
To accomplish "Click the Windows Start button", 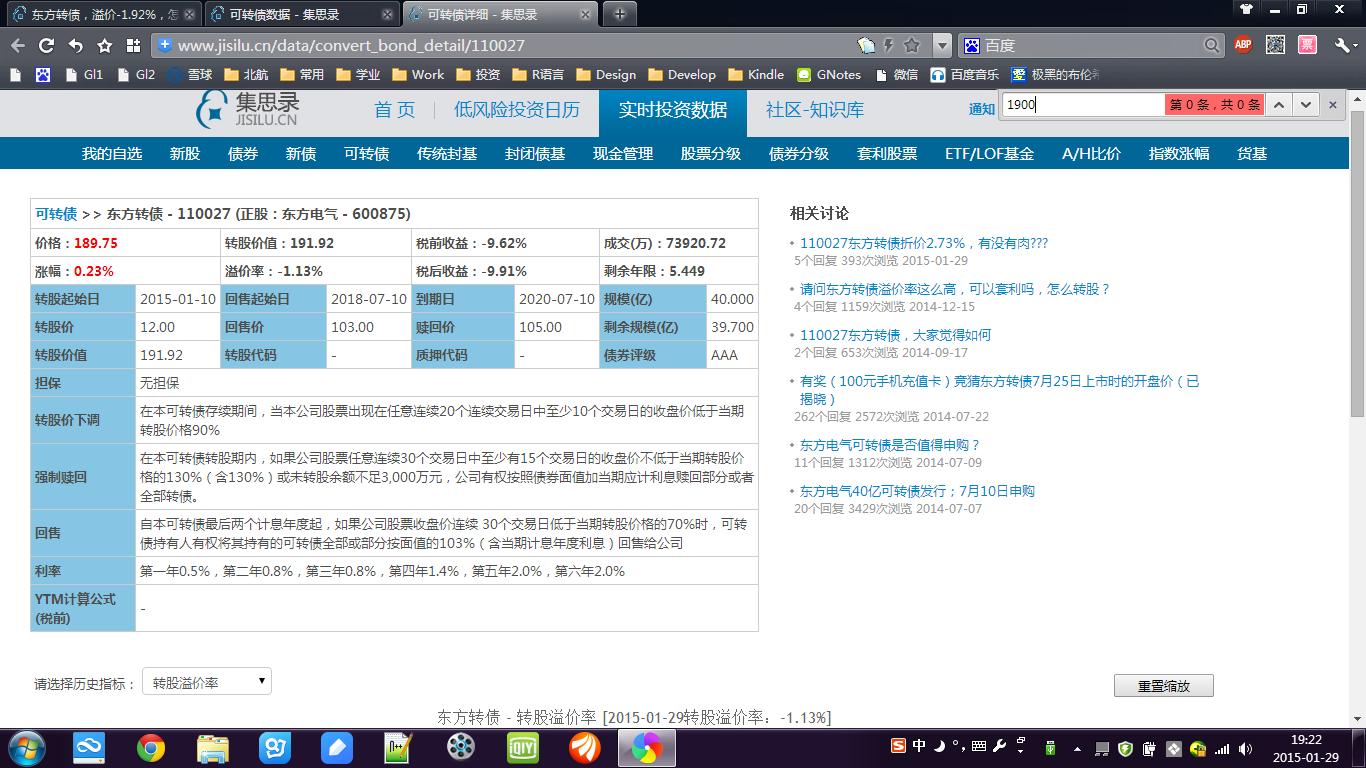I will coord(27,748).
